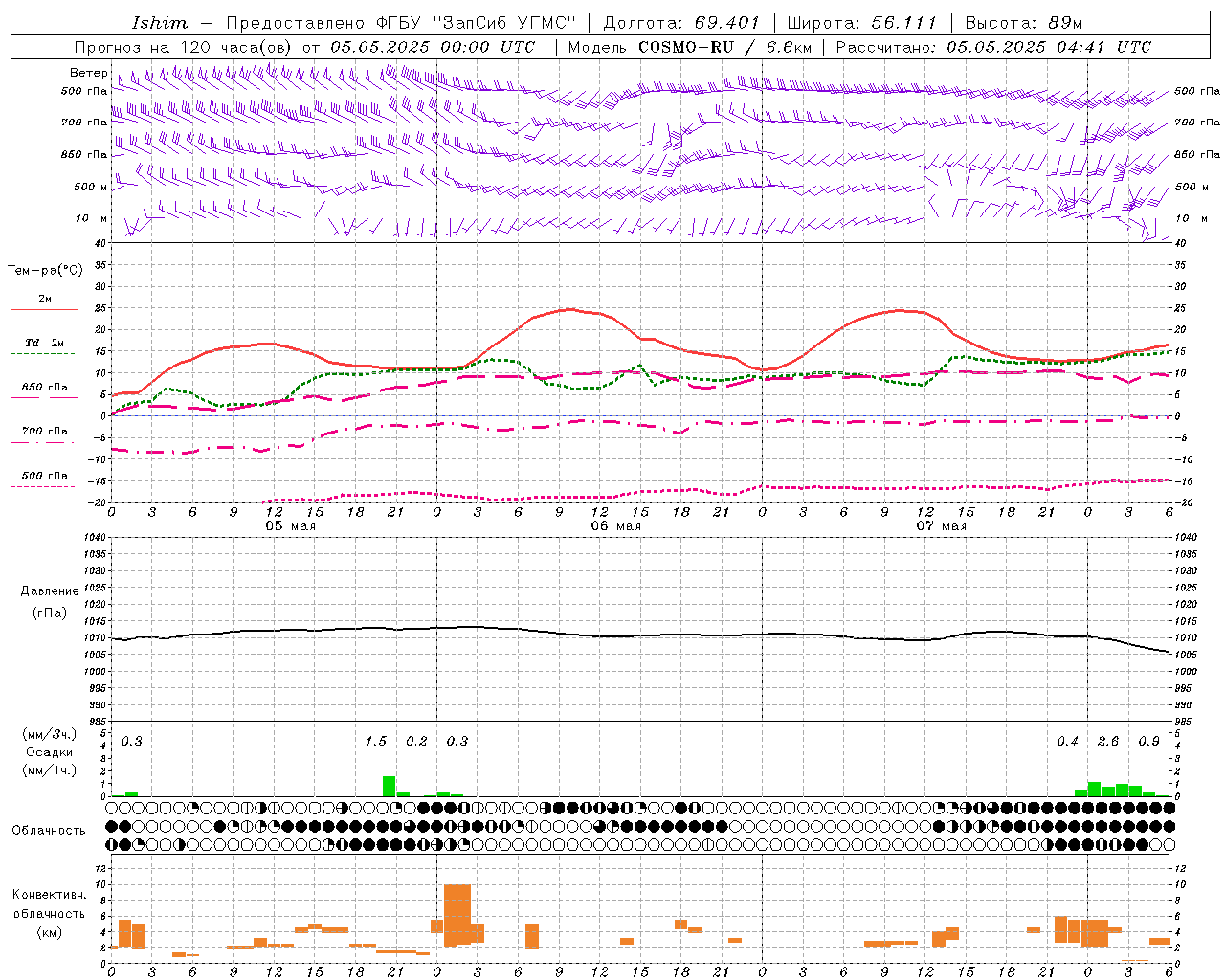Click the 700 гПа temperature legend entry
This screenshot has width=1225, height=980.
click(45, 432)
